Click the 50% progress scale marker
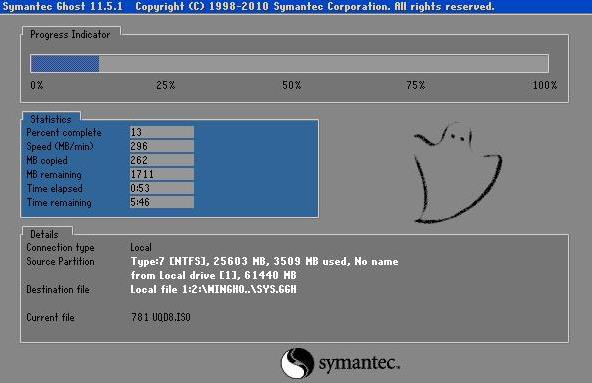This screenshot has width=592, height=383. click(x=291, y=85)
